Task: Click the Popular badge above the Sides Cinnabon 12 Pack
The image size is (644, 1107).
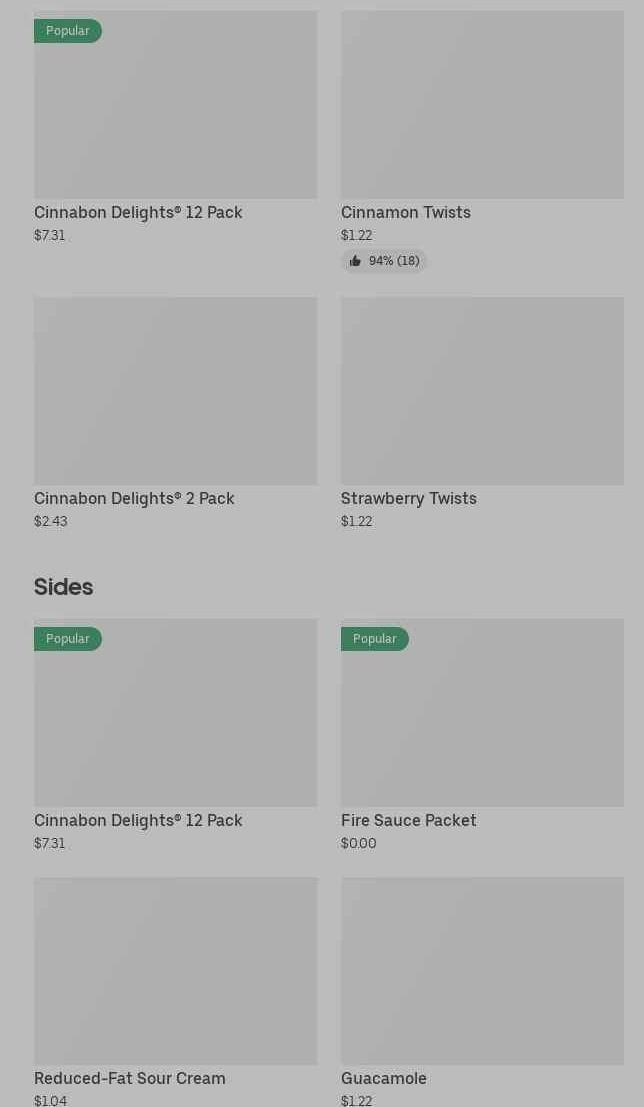Action: pyautogui.click(x=68, y=639)
